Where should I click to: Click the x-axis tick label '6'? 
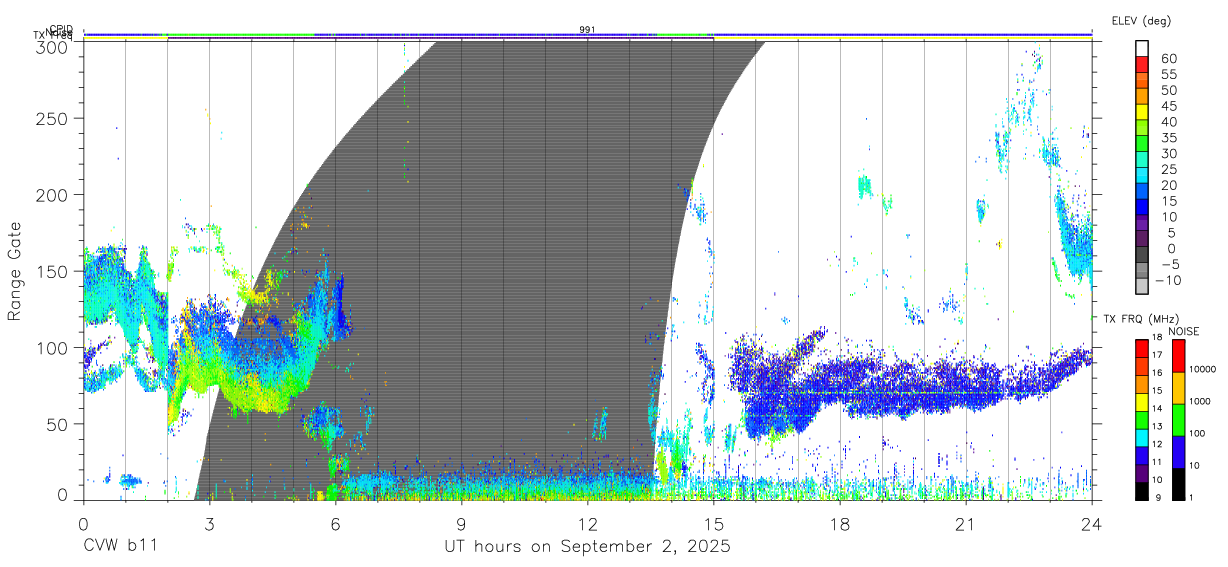[x=335, y=524]
